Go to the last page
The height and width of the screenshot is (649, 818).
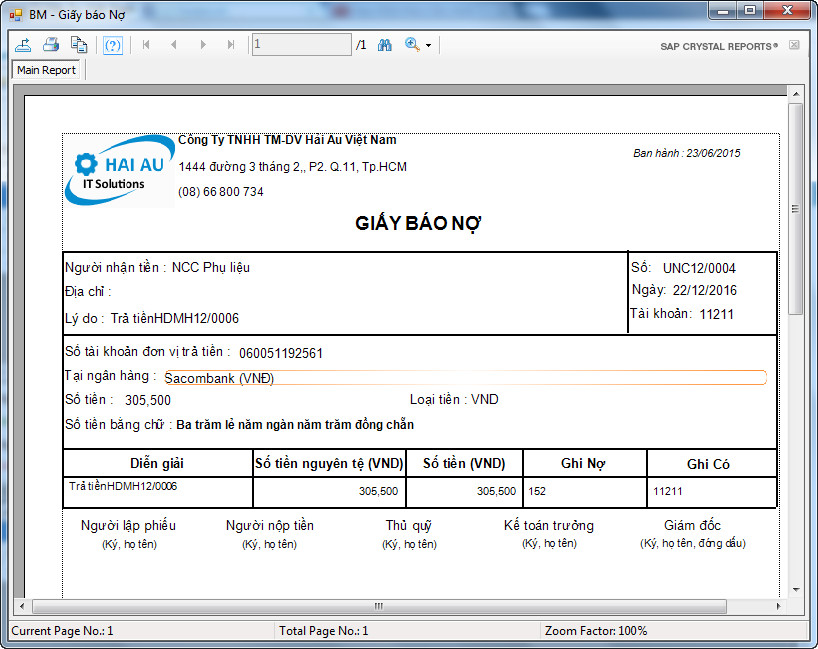(231, 45)
